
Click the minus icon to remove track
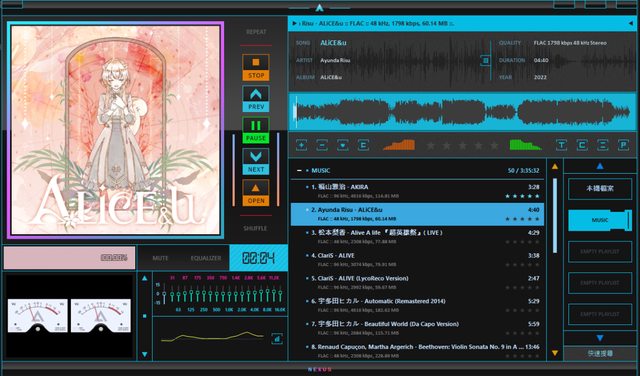(x=322, y=145)
